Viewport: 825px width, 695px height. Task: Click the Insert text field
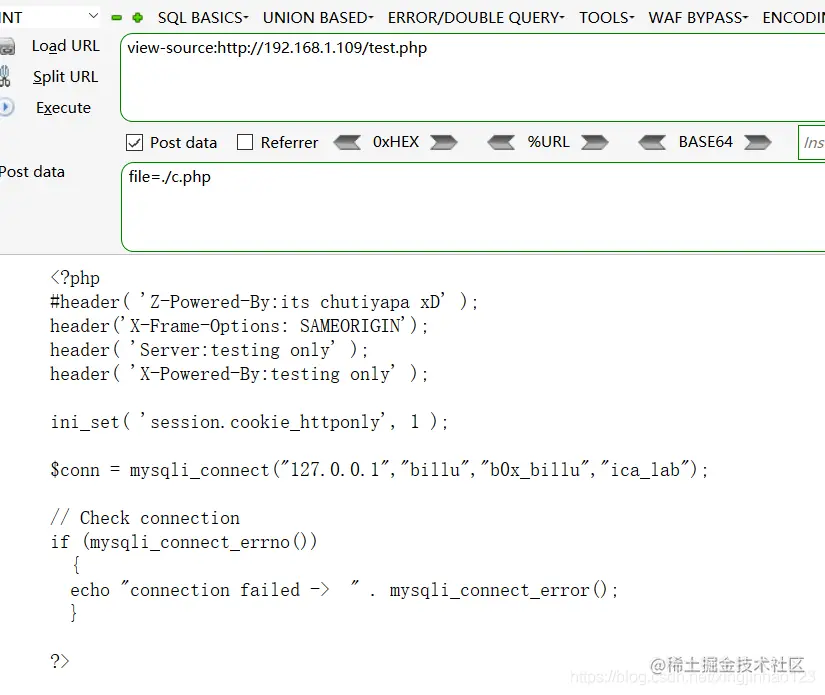point(811,143)
